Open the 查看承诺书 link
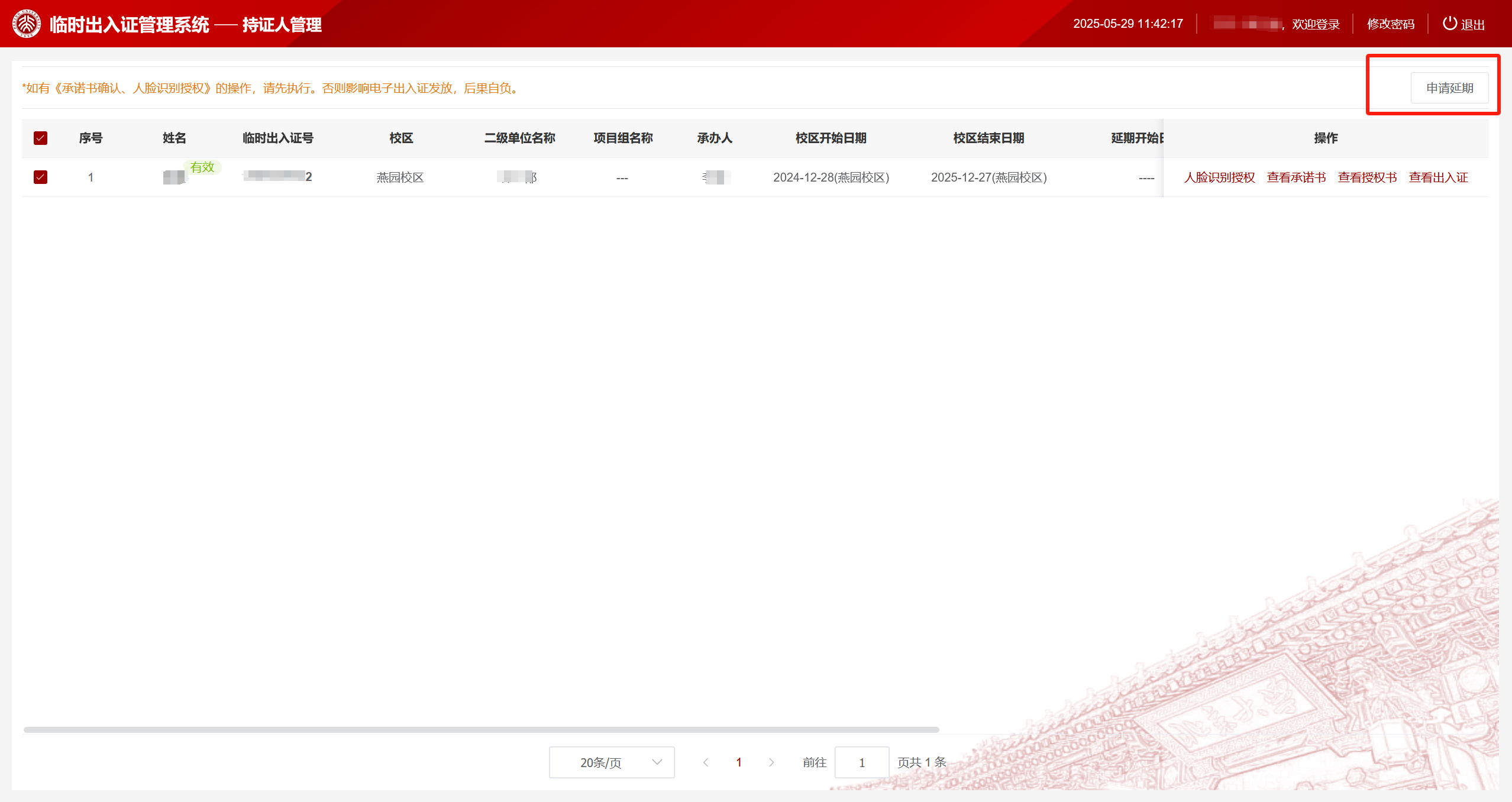This screenshot has width=1512, height=802. (x=1296, y=177)
